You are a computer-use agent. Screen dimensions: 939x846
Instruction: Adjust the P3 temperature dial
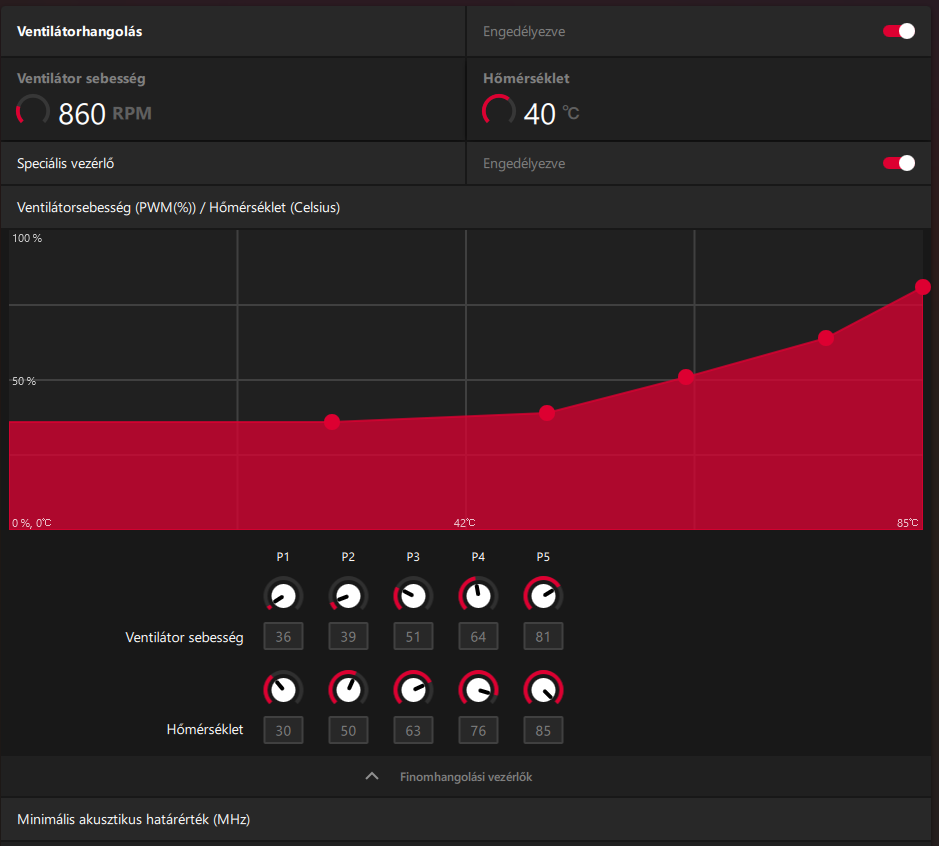413,689
